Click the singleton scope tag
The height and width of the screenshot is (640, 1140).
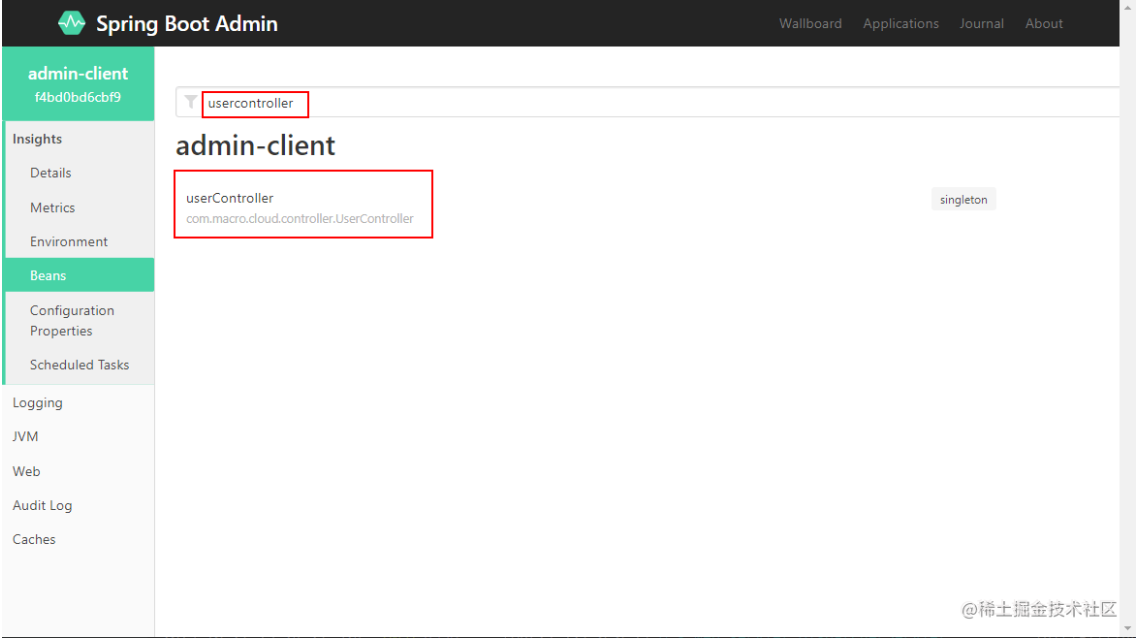point(963,199)
